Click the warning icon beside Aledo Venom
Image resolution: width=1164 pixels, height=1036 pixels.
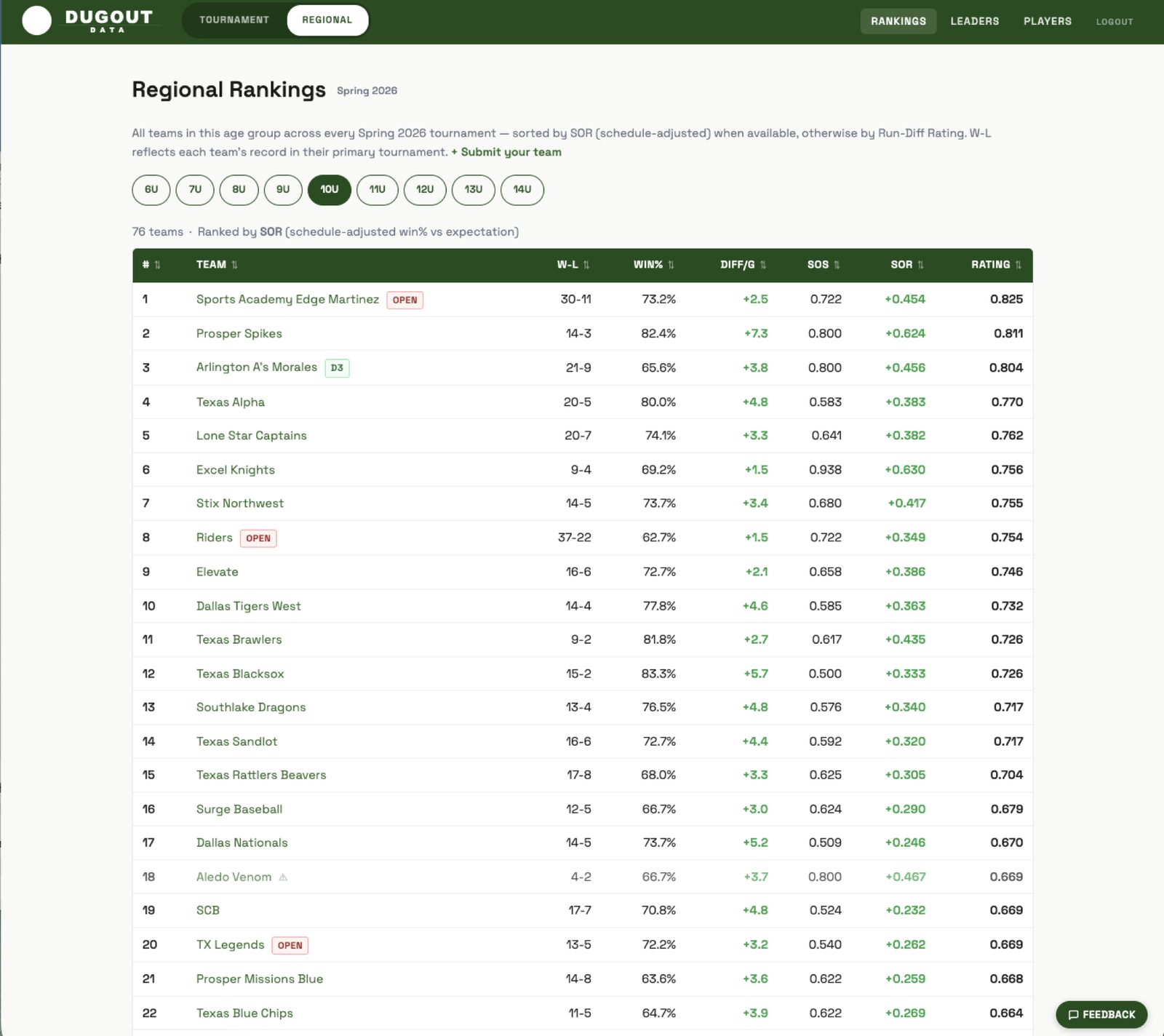coord(283,877)
